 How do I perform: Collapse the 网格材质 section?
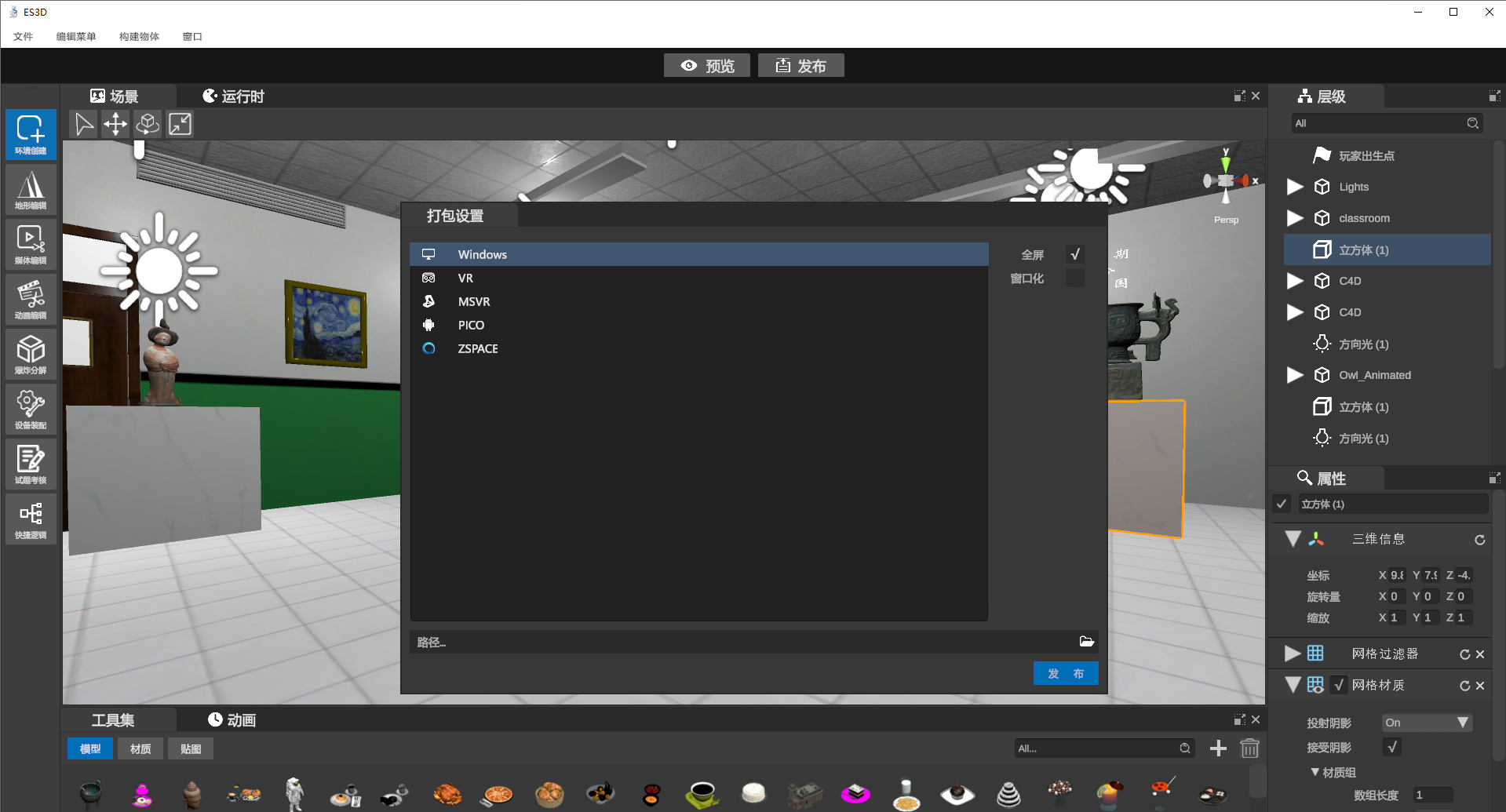tap(1293, 685)
